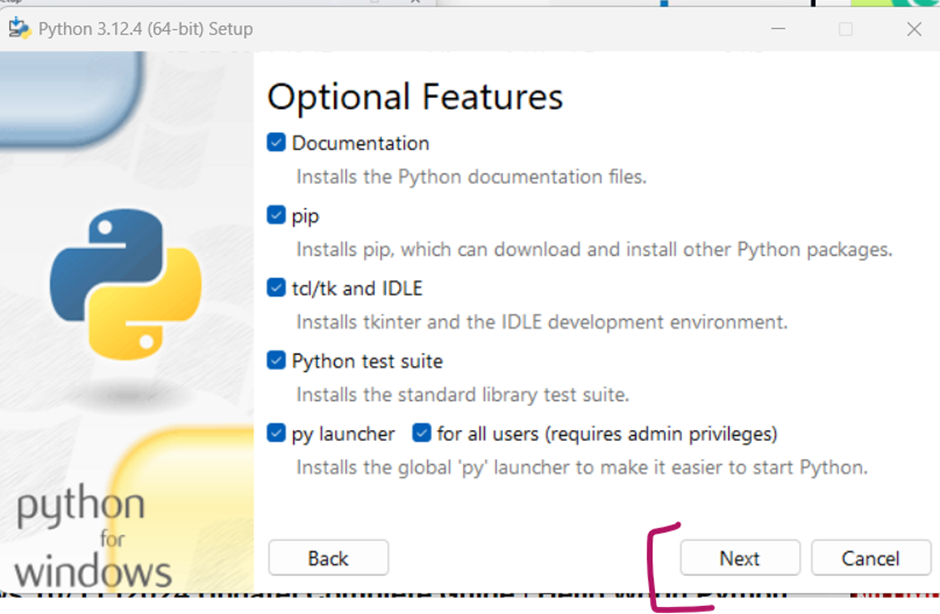Uncheck the Documentation checkbox
The height and width of the screenshot is (614, 940).
(277, 143)
